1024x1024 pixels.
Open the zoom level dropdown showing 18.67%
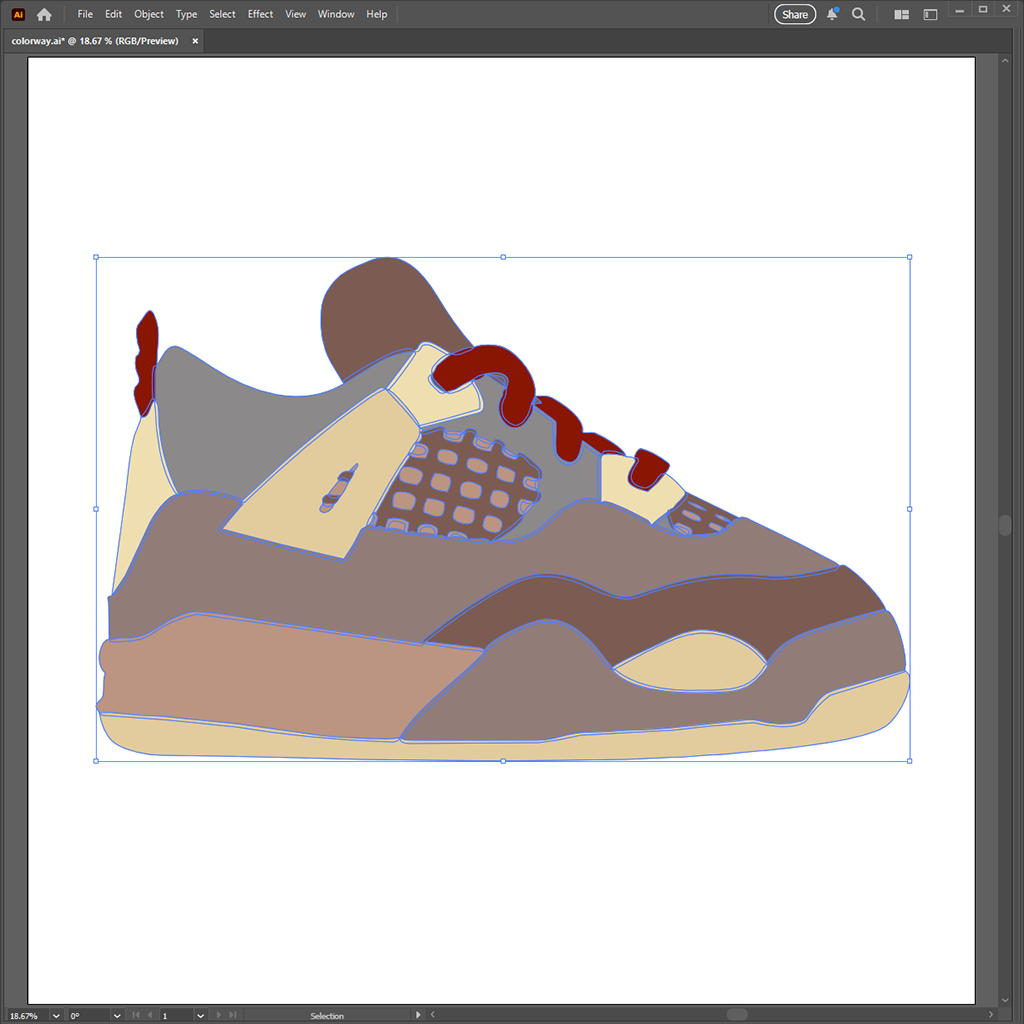[56, 1014]
